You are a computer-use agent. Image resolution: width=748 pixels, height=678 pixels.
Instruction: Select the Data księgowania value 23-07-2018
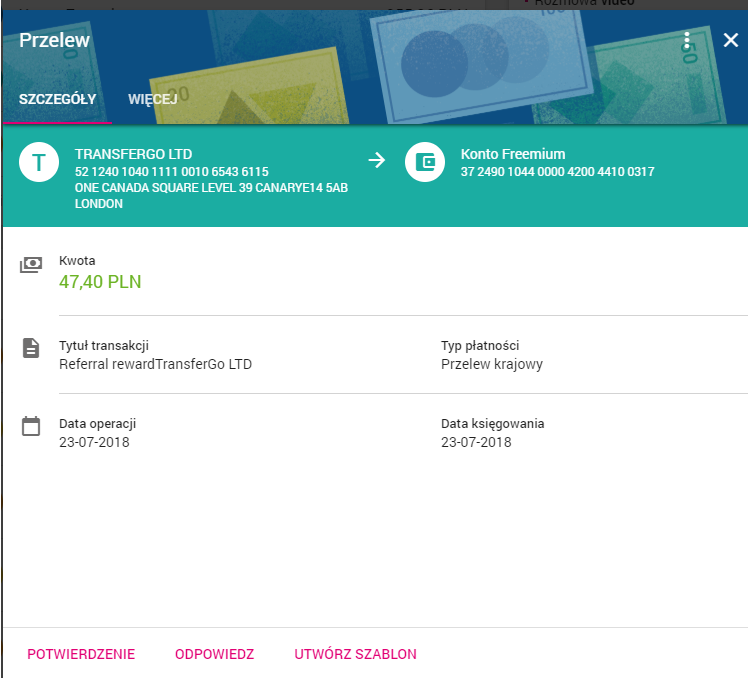pos(476,442)
